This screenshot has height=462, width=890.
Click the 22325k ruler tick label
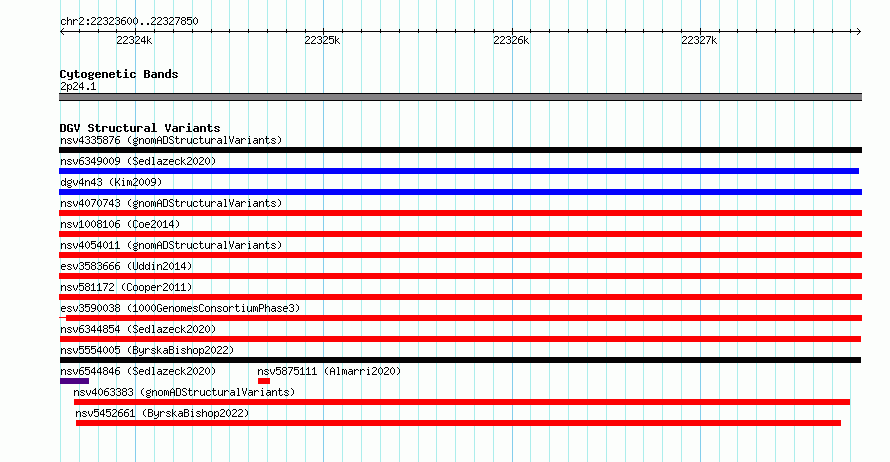pos(322,40)
